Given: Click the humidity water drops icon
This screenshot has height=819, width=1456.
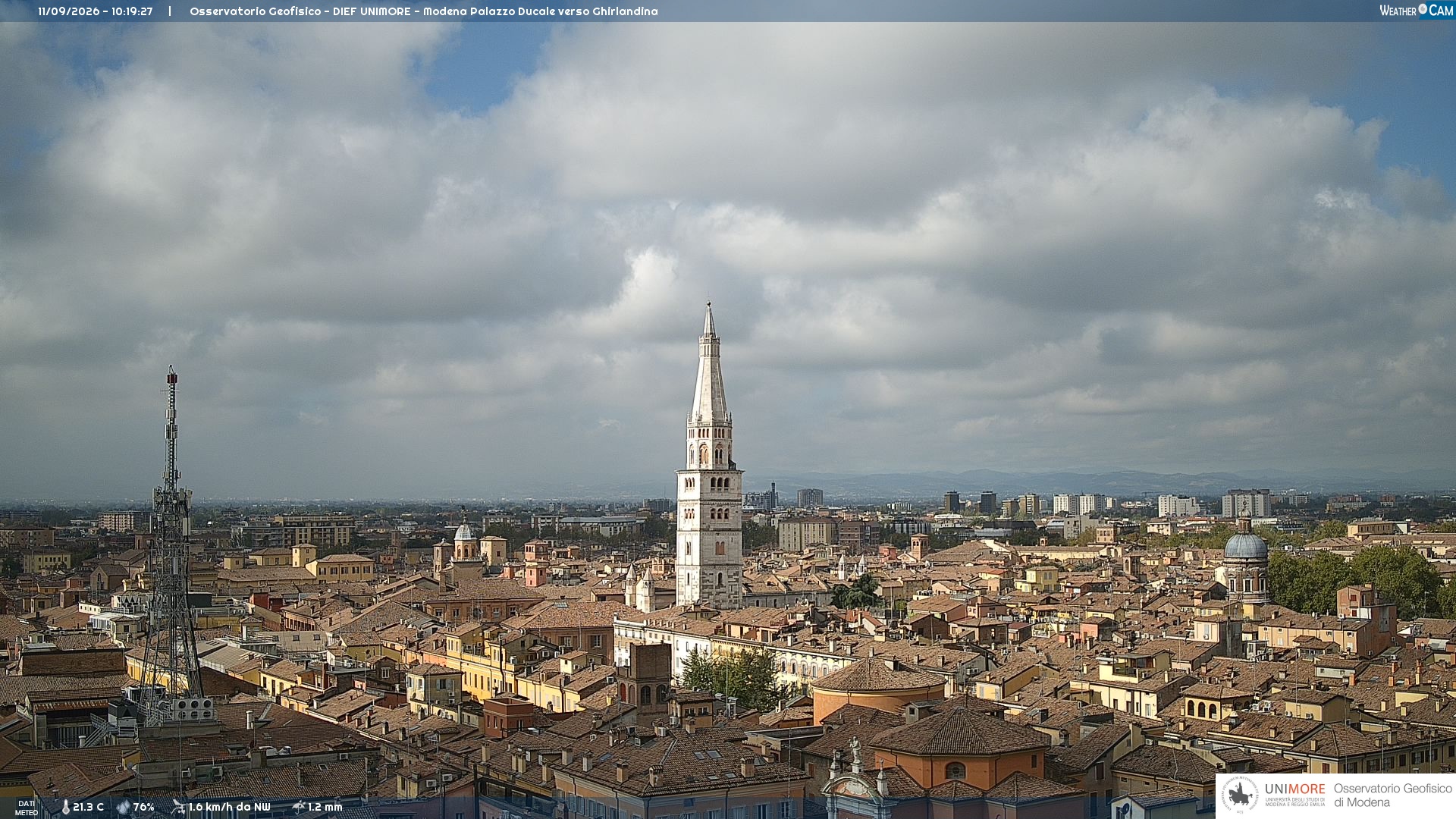Looking at the screenshot, I should tap(123, 808).
